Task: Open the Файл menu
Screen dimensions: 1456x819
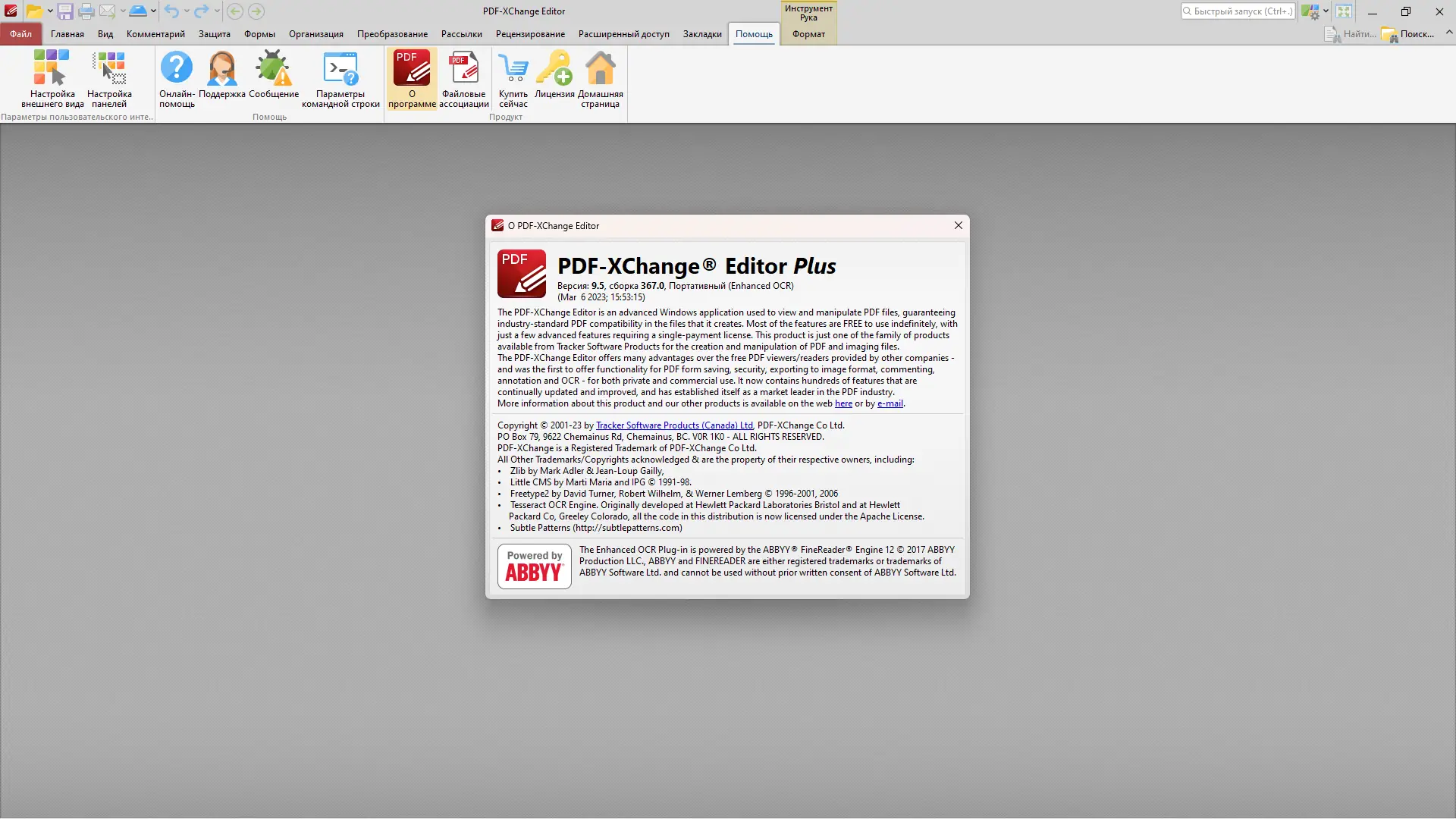Action: point(20,34)
